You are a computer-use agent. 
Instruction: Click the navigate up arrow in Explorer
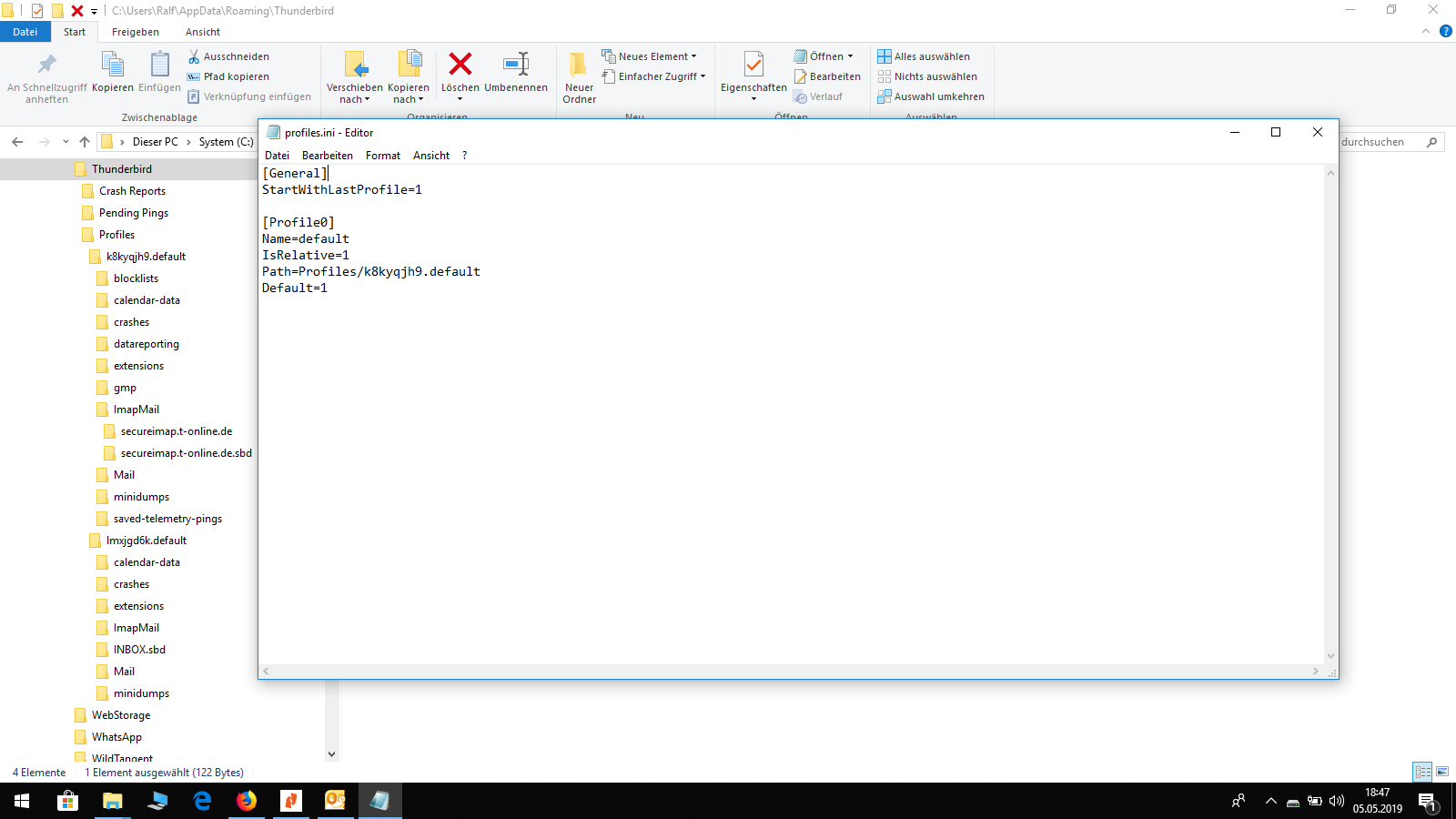click(85, 142)
